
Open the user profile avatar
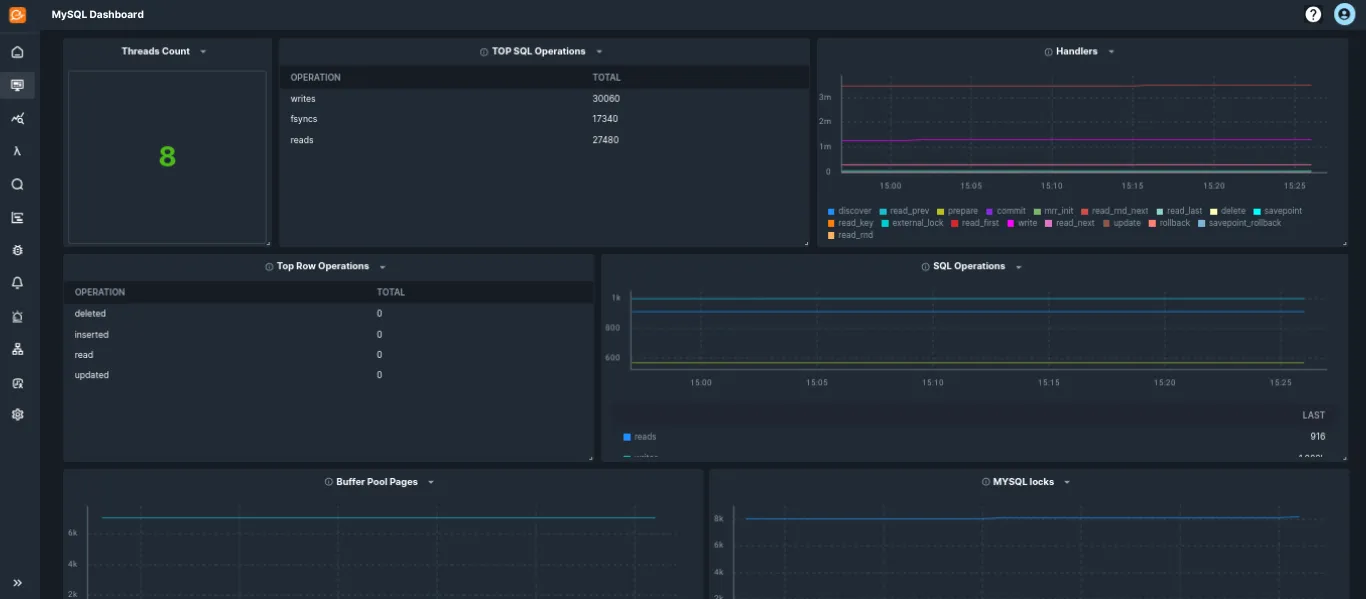click(1344, 14)
